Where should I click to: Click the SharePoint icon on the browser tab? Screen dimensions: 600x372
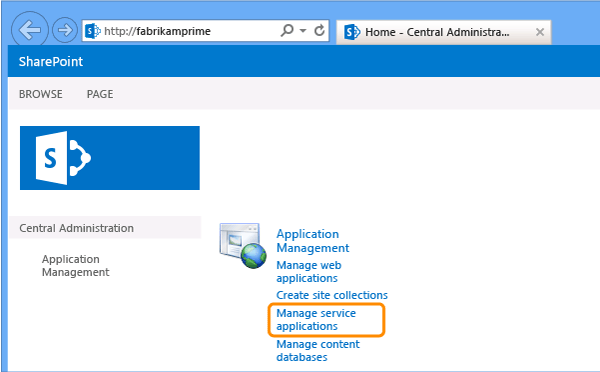tap(352, 32)
